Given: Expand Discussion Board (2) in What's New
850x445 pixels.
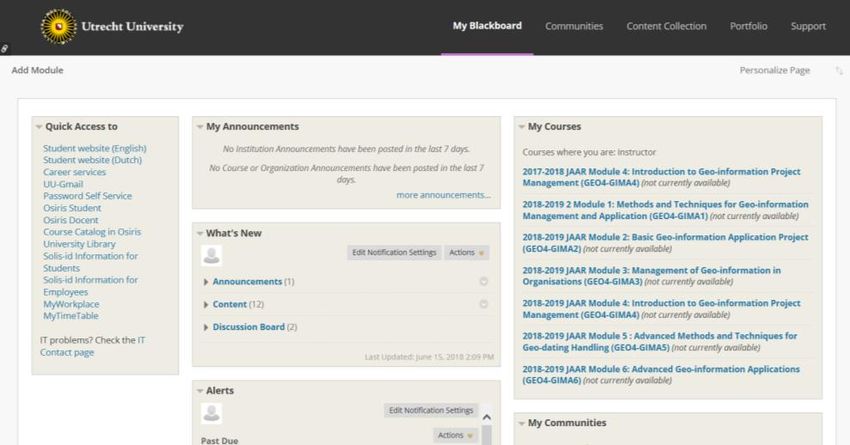Looking at the screenshot, I should pyautogui.click(x=206, y=327).
